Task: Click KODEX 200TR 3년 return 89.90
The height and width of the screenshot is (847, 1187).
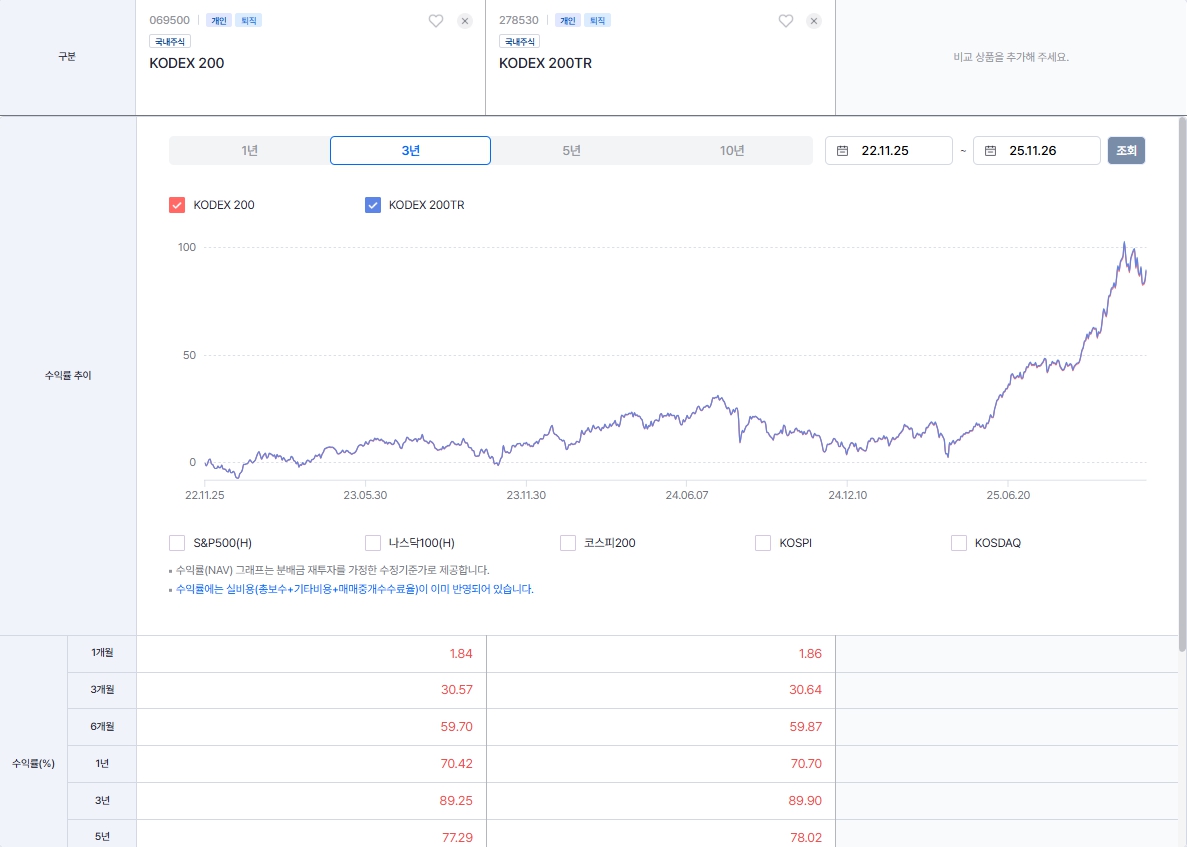Action: pyautogui.click(x=805, y=801)
